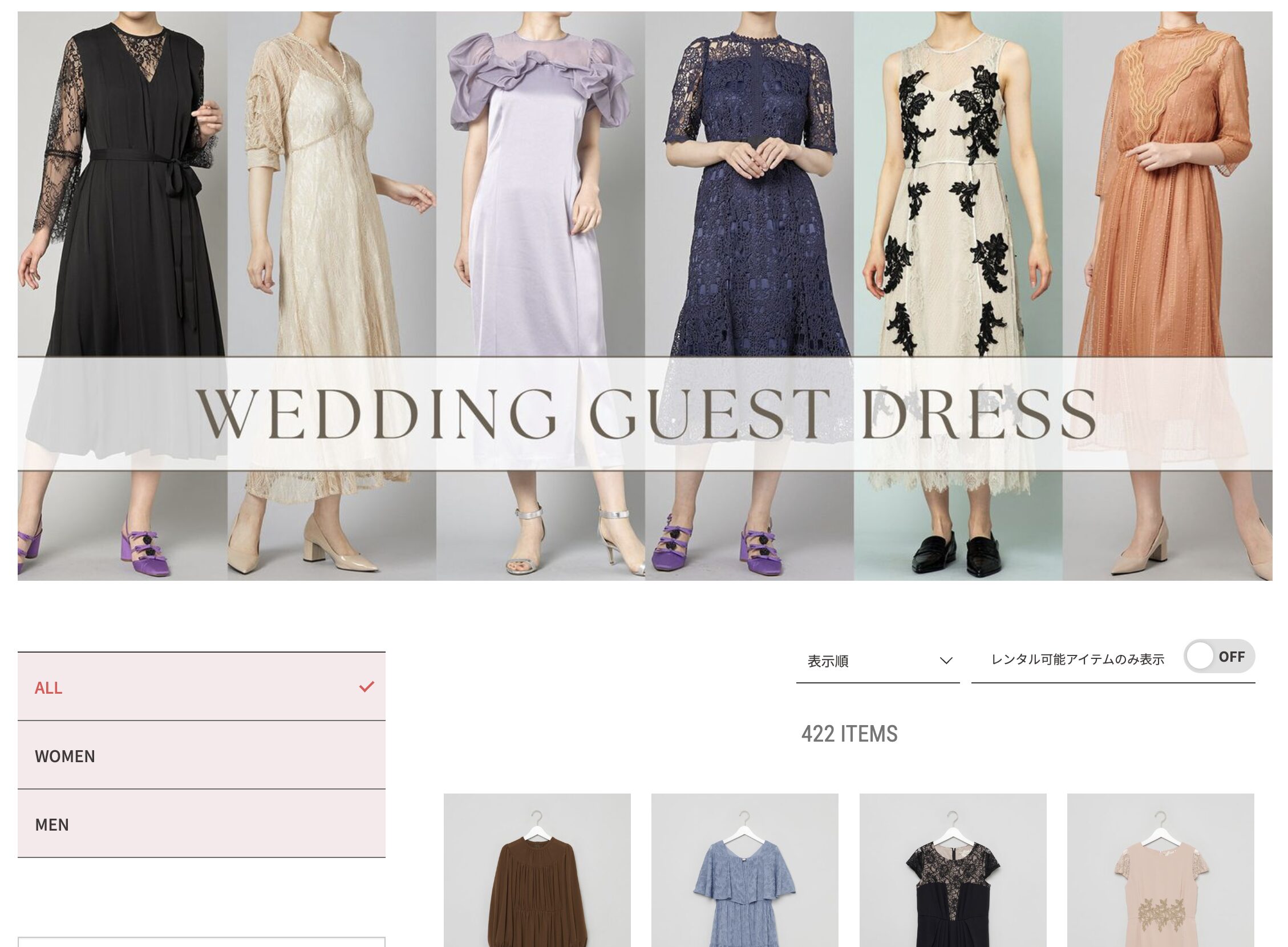The height and width of the screenshot is (947, 1288).
Task: Click the 422 ITEMS count text
Action: (x=849, y=734)
